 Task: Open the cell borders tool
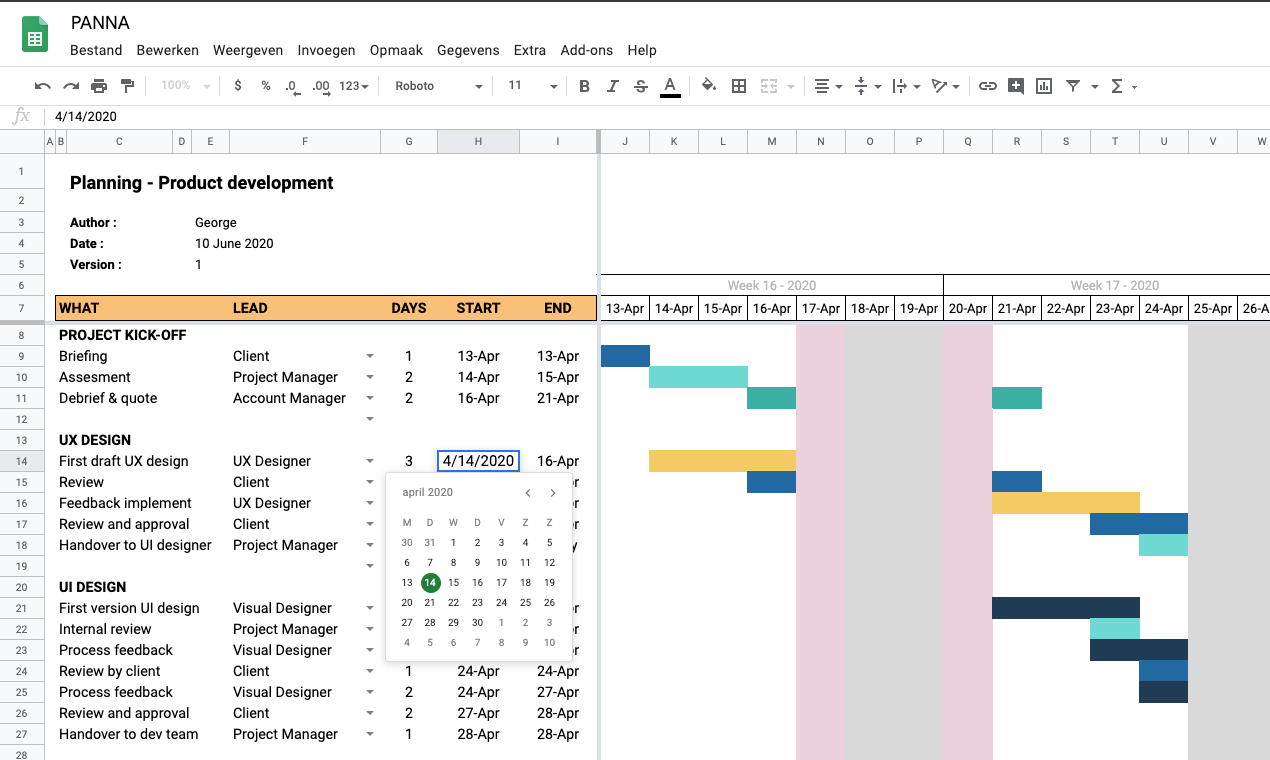739,86
